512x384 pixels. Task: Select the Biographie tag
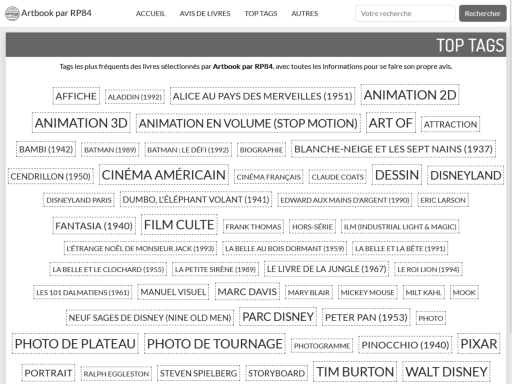tap(261, 150)
